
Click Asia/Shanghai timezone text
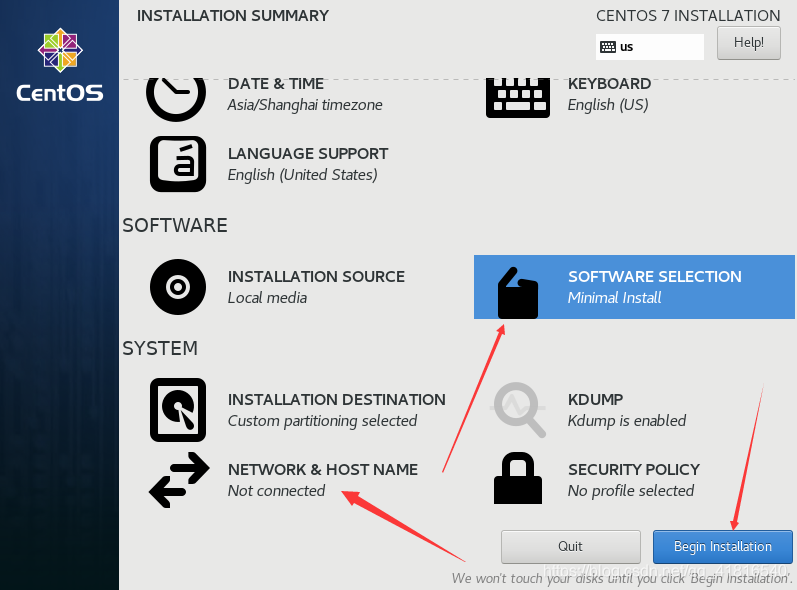(305, 105)
